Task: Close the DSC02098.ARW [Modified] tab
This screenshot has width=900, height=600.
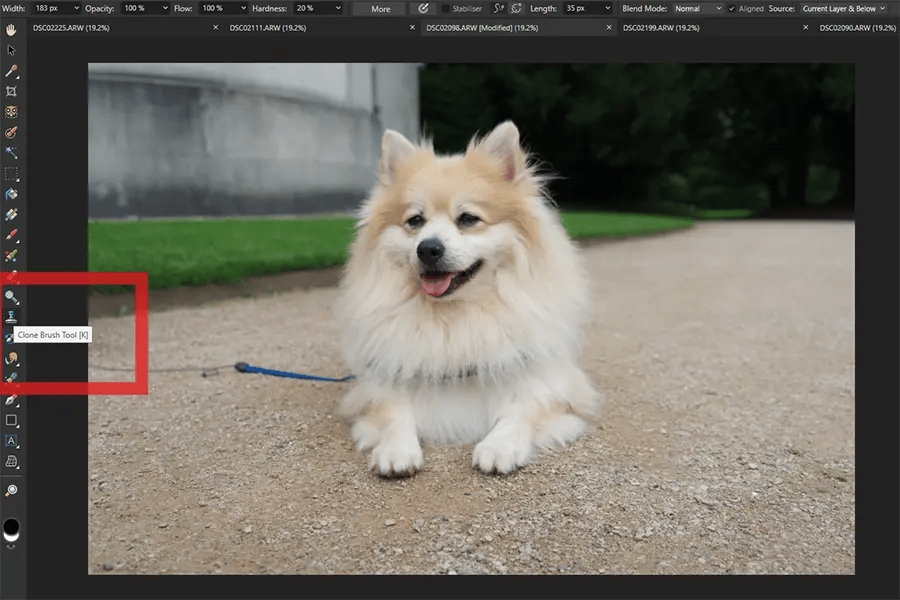Action: (609, 28)
